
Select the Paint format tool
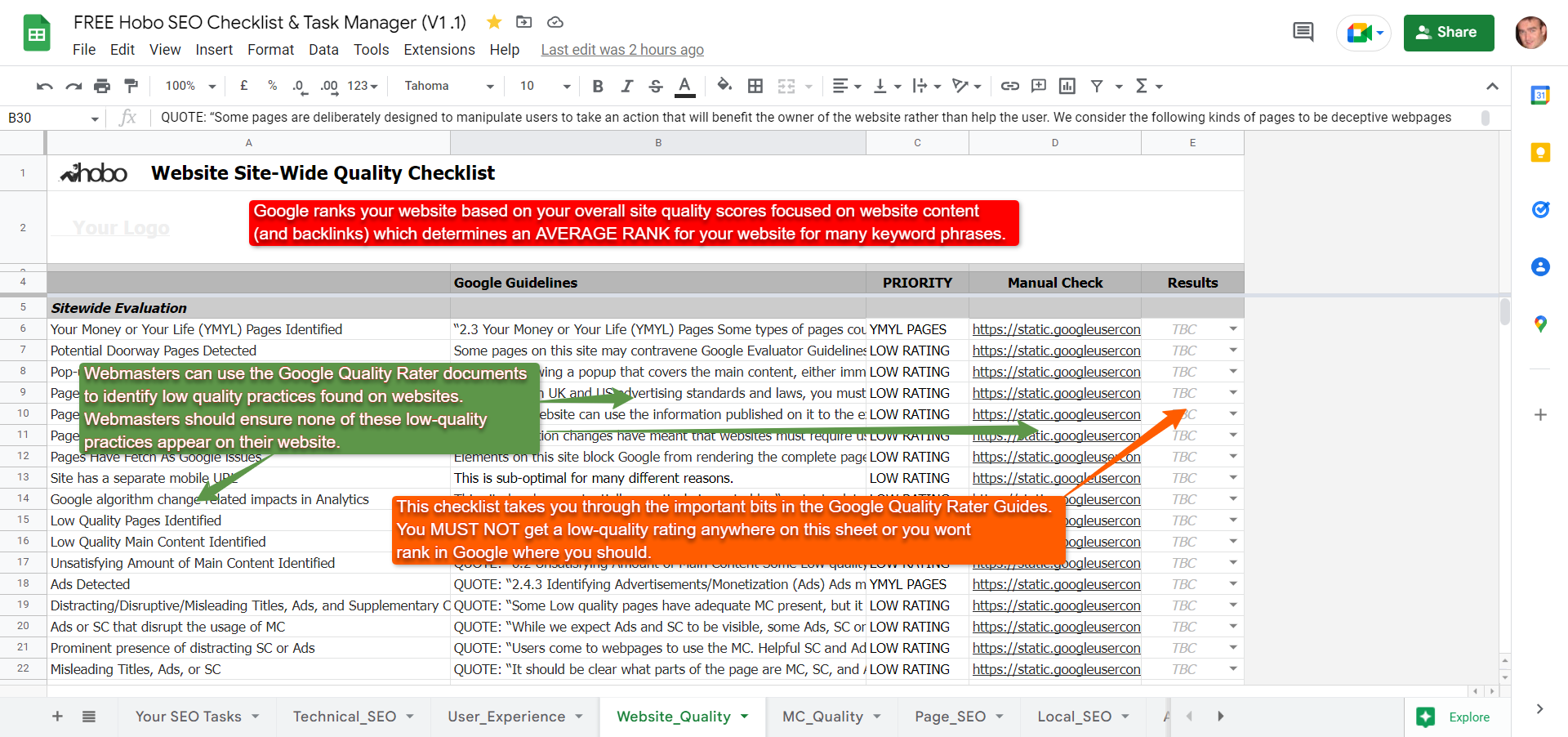[131, 86]
